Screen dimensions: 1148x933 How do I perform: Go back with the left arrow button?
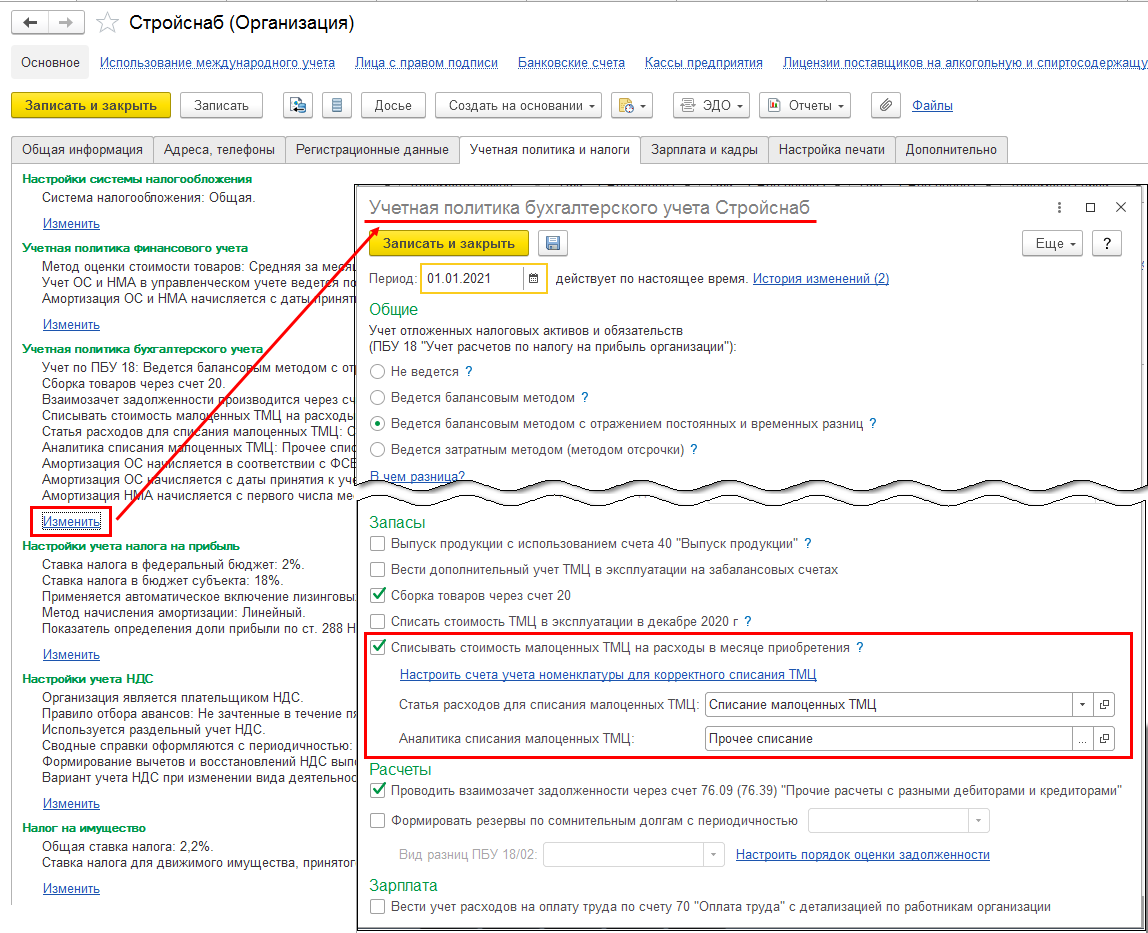point(30,23)
